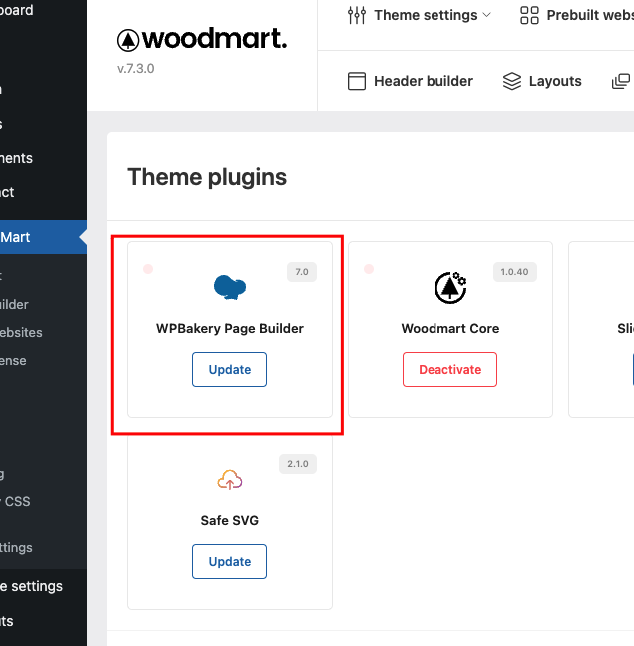Update the Safe SVG plugin
This screenshot has height=646, width=634.
point(229,562)
